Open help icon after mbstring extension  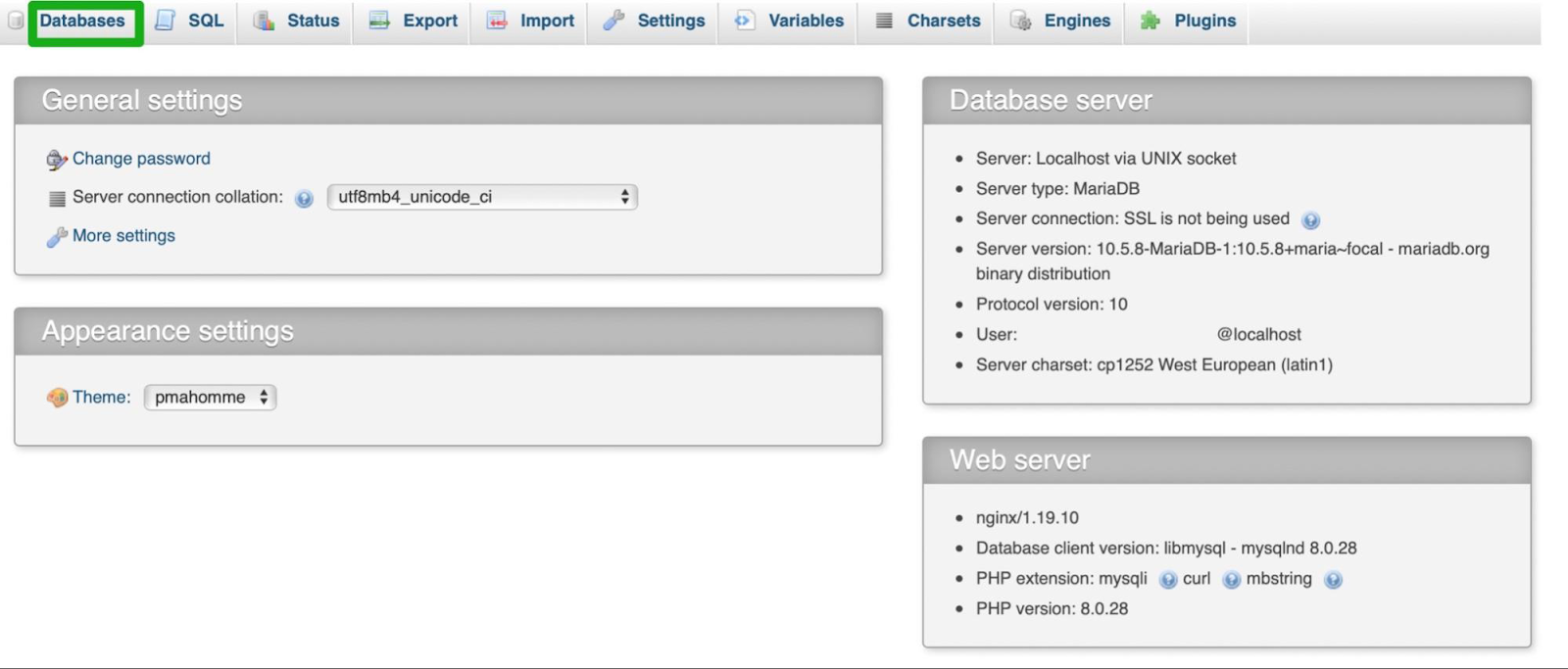pos(1333,580)
